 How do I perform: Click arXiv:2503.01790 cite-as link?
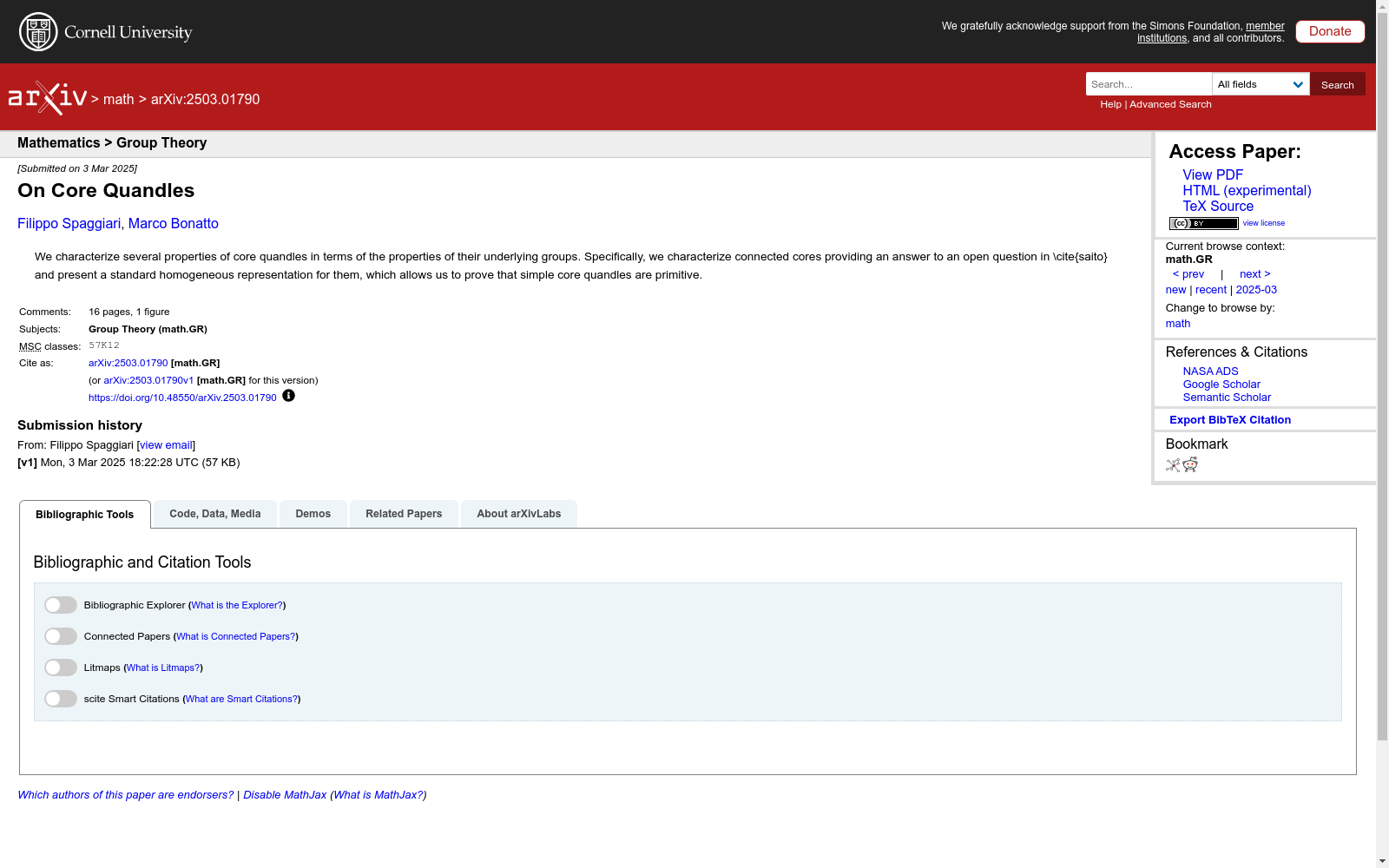(x=128, y=363)
